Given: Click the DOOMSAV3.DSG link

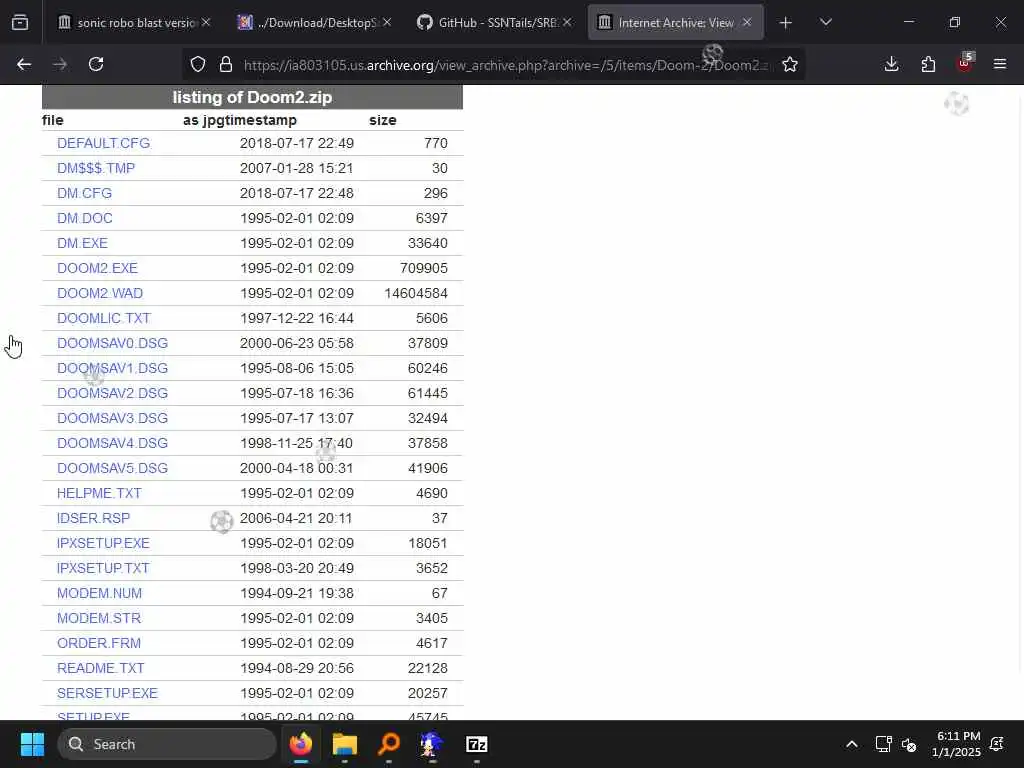Looking at the screenshot, I should 112,418.
